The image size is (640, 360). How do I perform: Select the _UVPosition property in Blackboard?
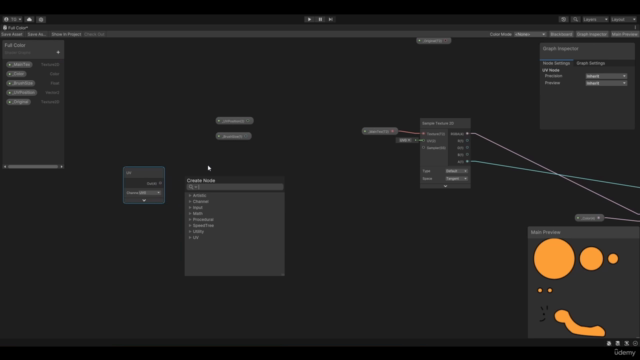coord(22,93)
